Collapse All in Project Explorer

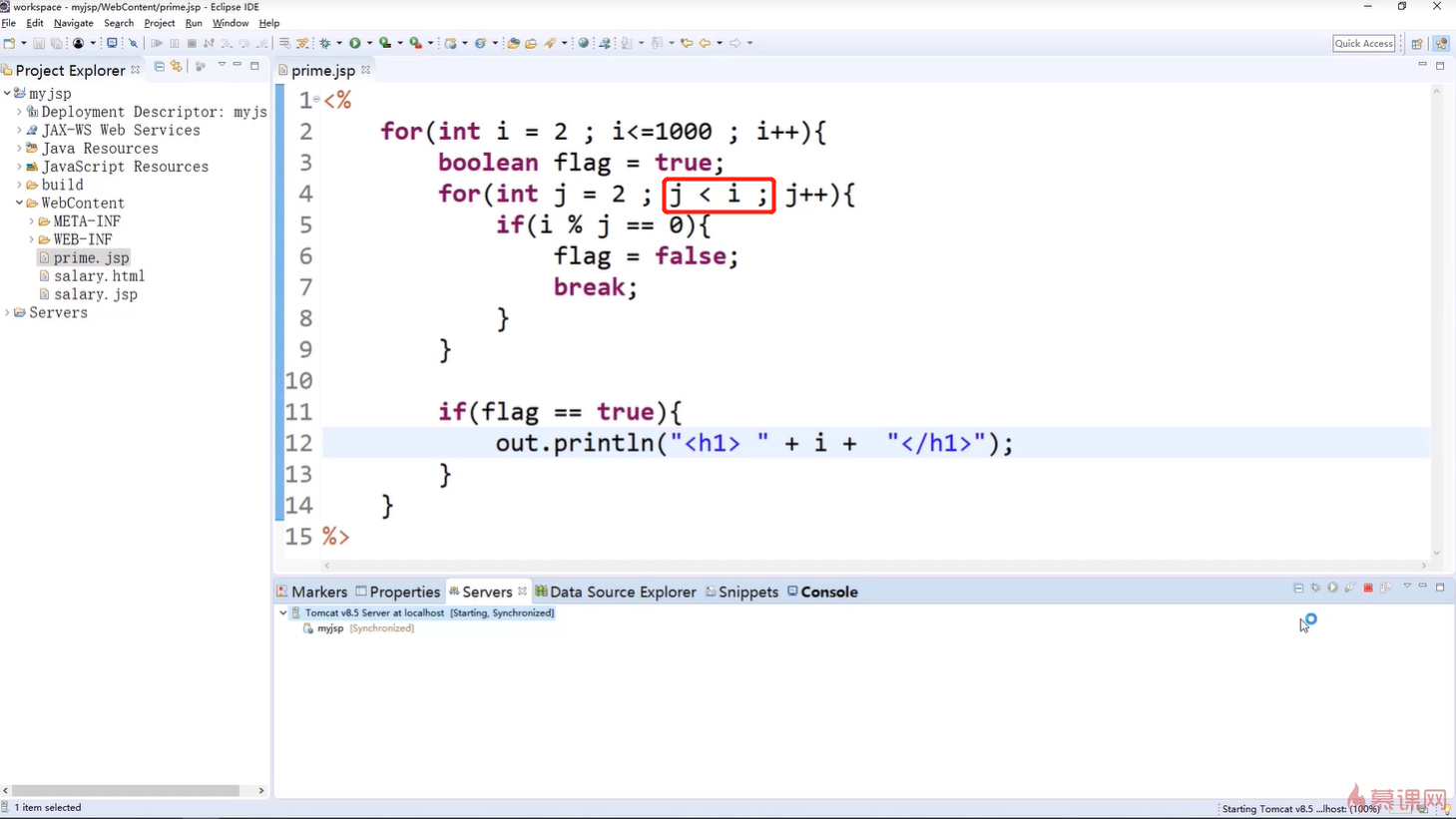[x=159, y=66]
